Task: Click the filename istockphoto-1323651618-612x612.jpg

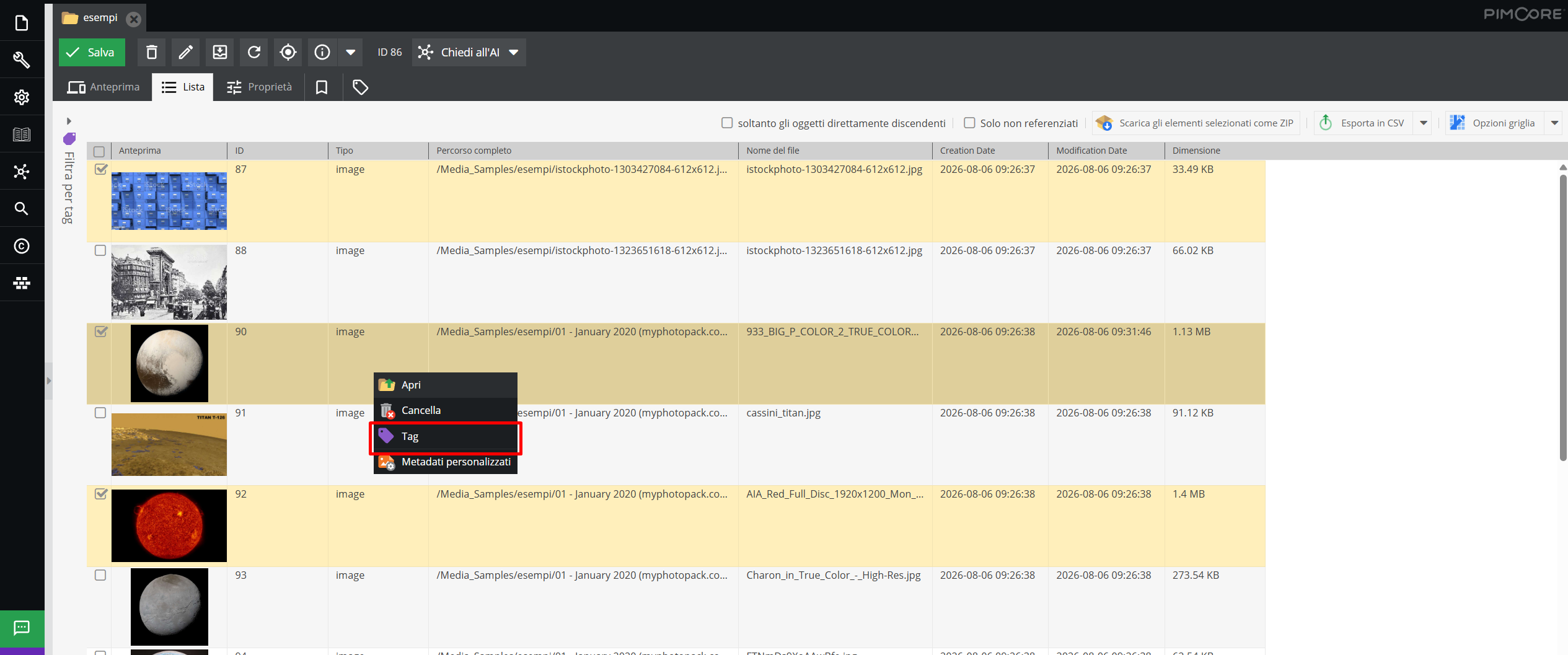Action: point(834,250)
